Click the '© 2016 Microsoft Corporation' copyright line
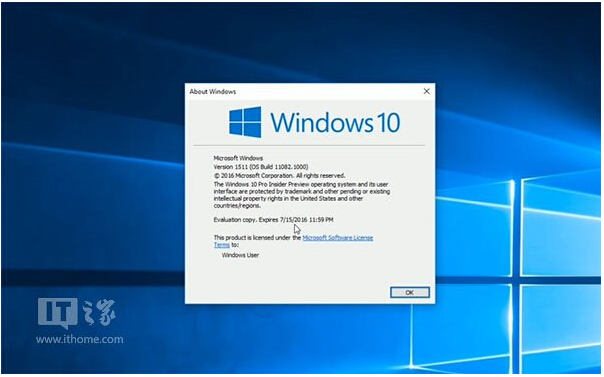This screenshot has width=604, height=377. [279, 176]
